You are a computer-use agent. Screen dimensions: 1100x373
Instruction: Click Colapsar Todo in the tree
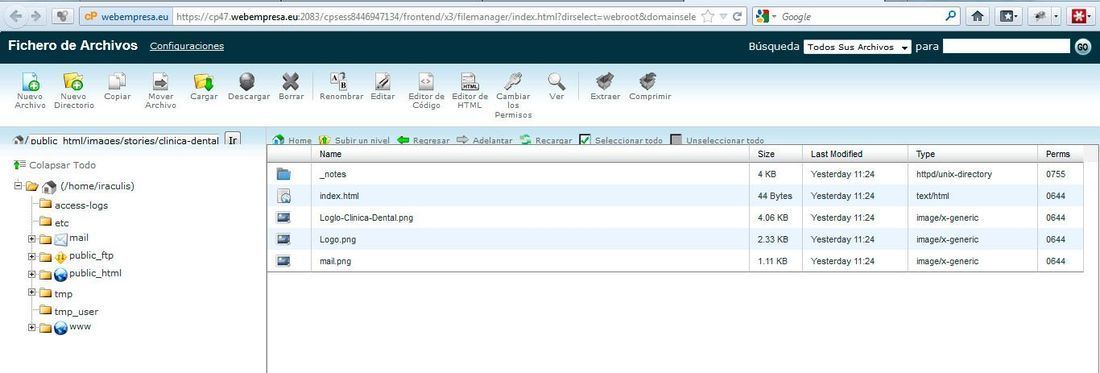coord(55,165)
